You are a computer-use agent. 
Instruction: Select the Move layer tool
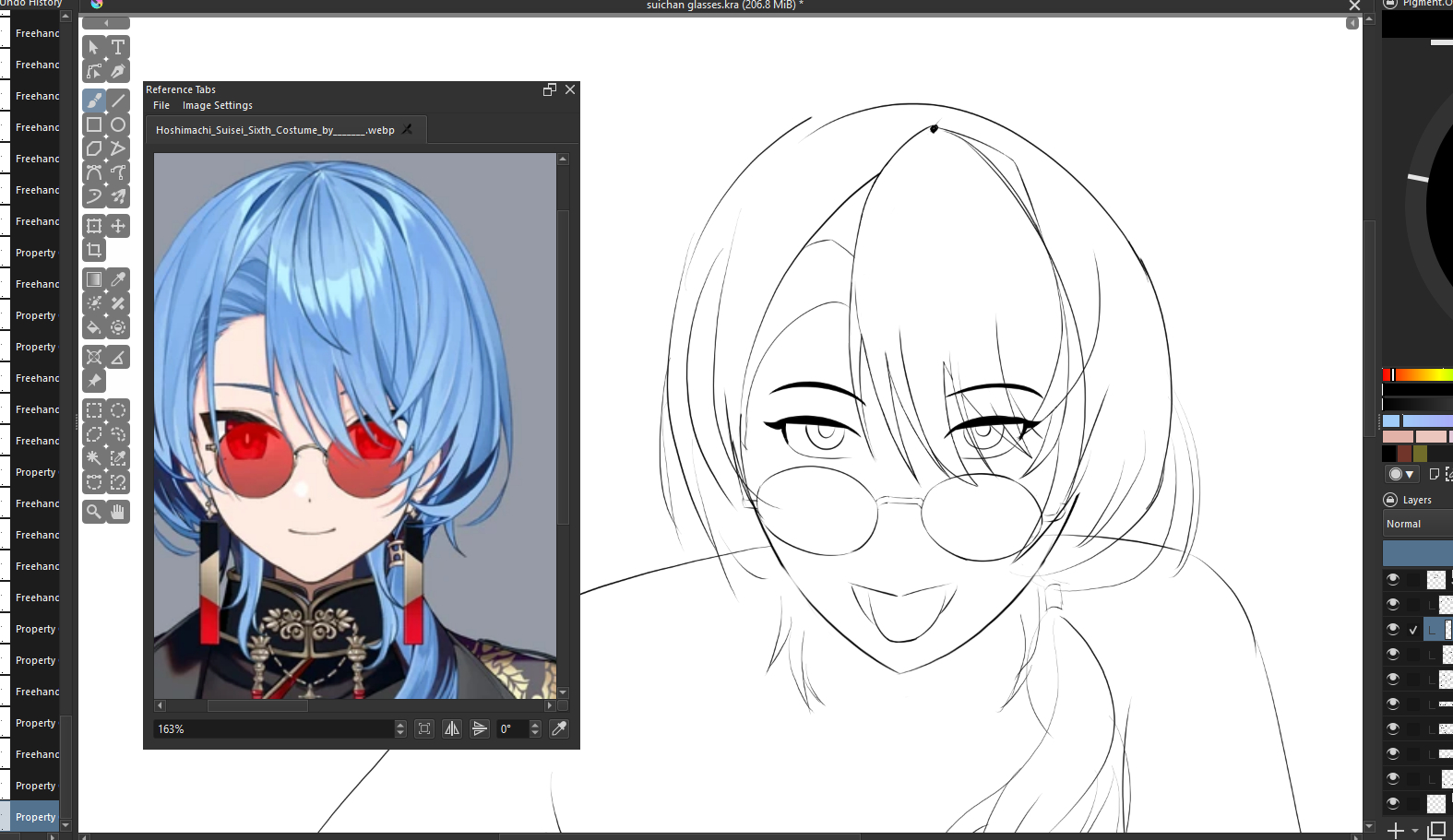118,226
